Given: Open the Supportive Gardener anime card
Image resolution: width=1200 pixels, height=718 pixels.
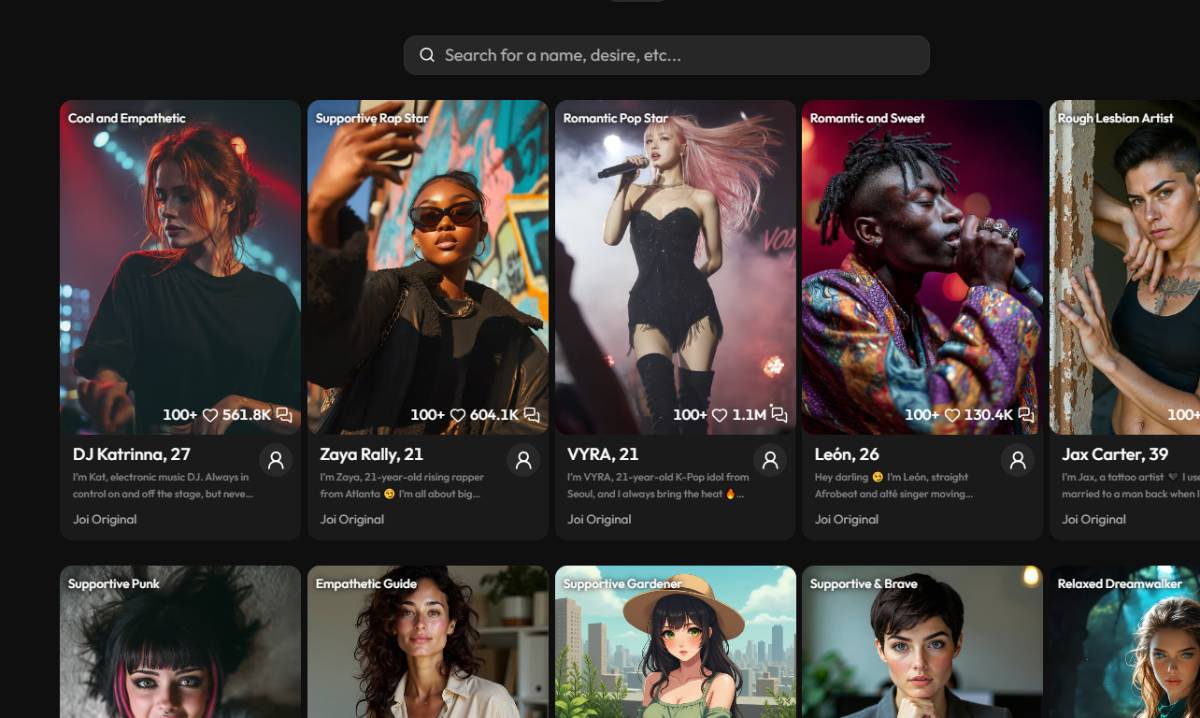Looking at the screenshot, I should tap(675, 642).
